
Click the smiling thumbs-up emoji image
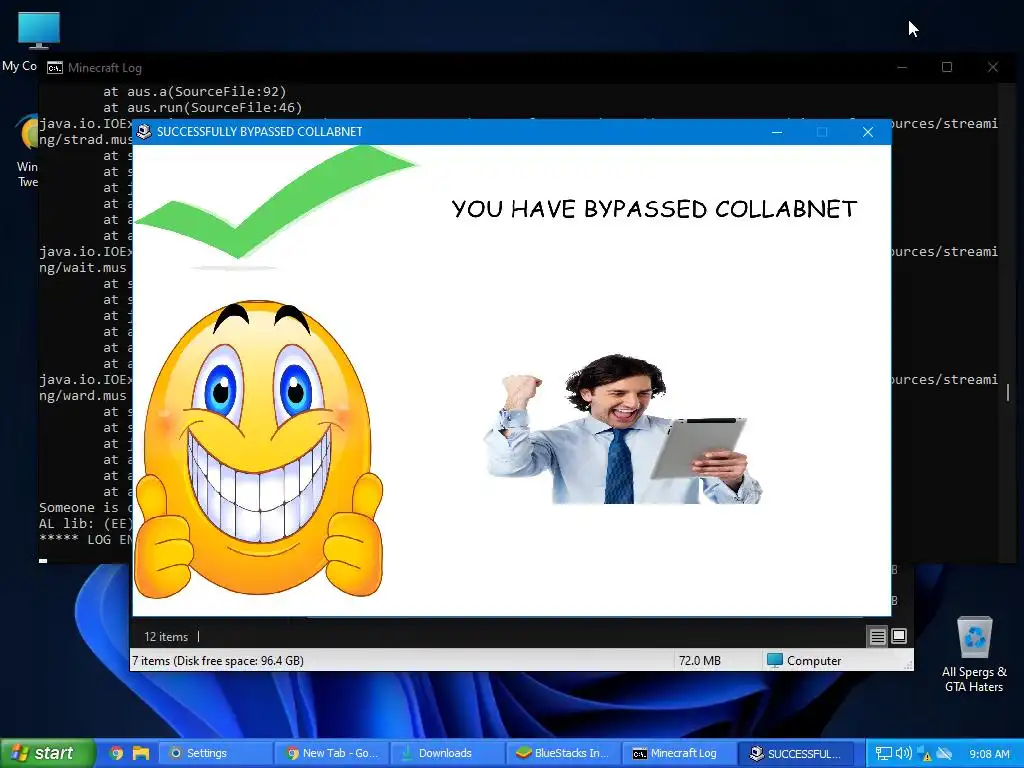(x=259, y=448)
